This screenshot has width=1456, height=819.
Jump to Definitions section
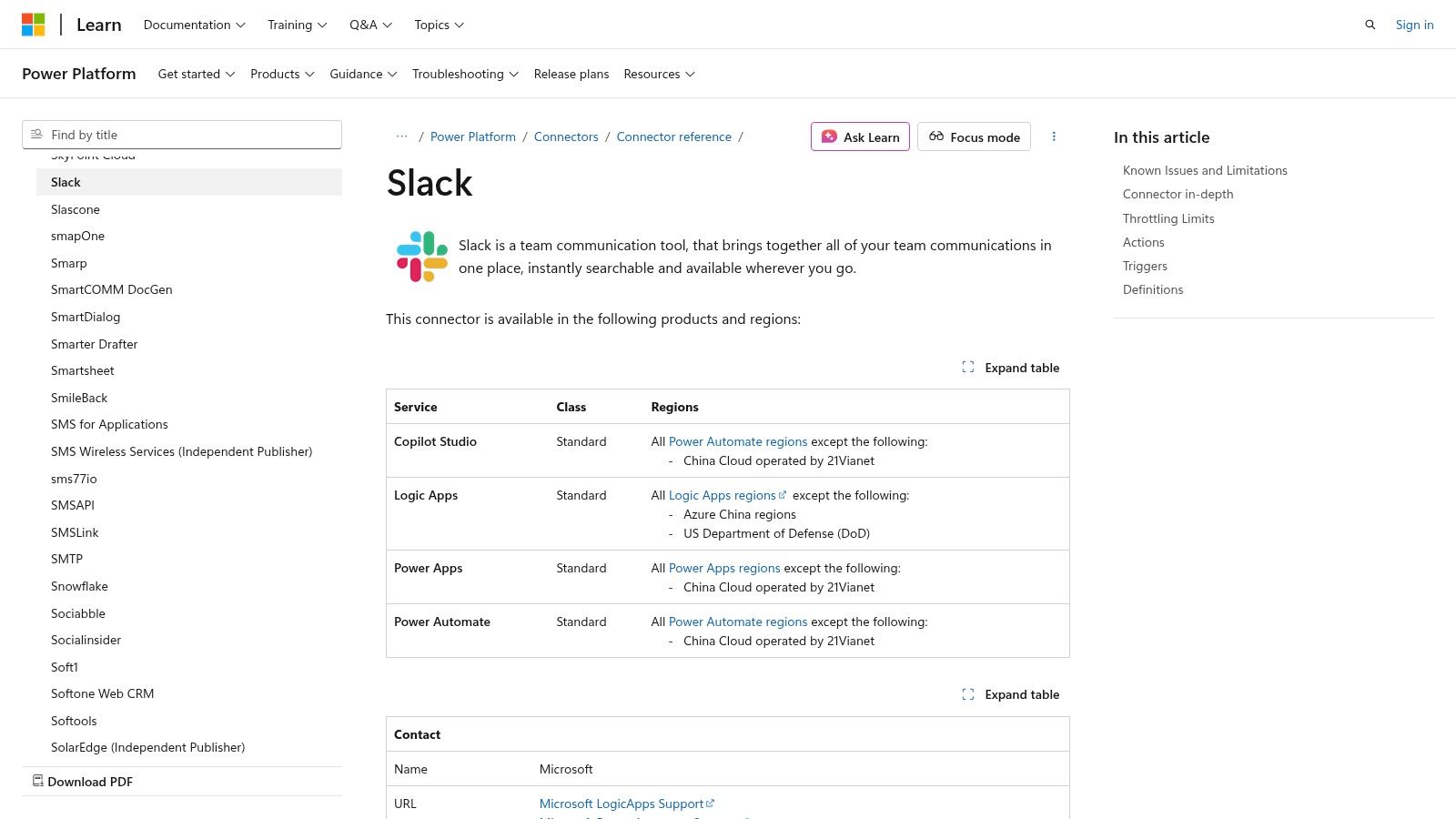coord(1153,289)
